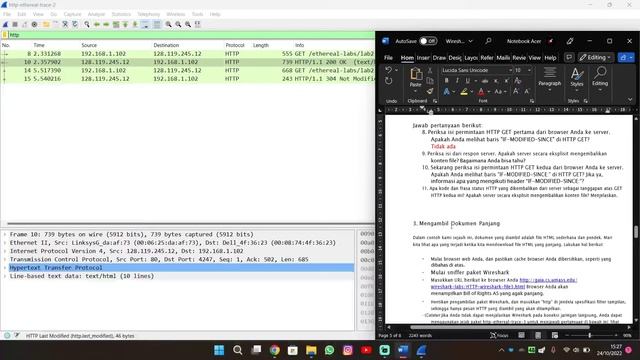Switch Word AutoSave toggle on
Screen dimensions: 640x360
pyautogui.click(x=428, y=41)
